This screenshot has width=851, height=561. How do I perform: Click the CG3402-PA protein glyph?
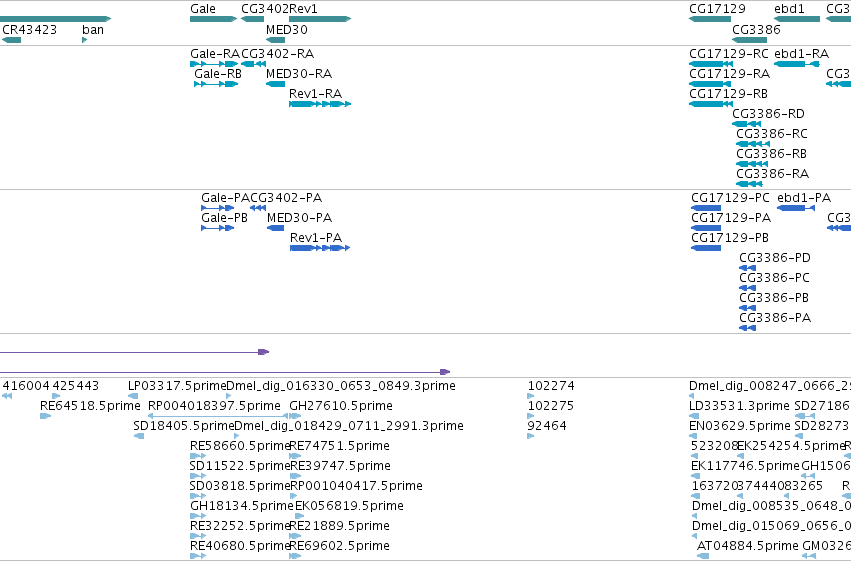point(258,208)
